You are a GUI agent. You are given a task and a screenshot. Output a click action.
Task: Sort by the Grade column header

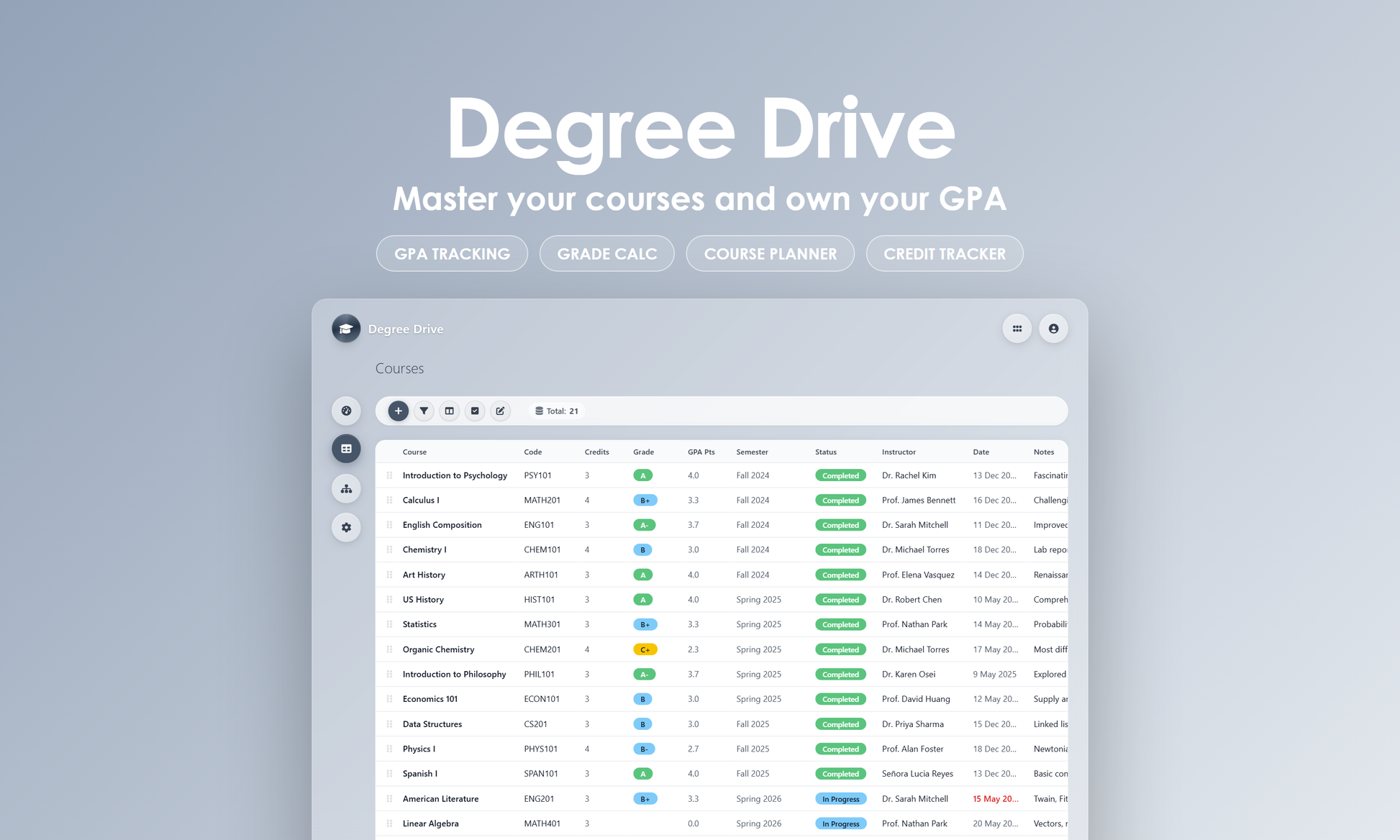(x=643, y=452)
